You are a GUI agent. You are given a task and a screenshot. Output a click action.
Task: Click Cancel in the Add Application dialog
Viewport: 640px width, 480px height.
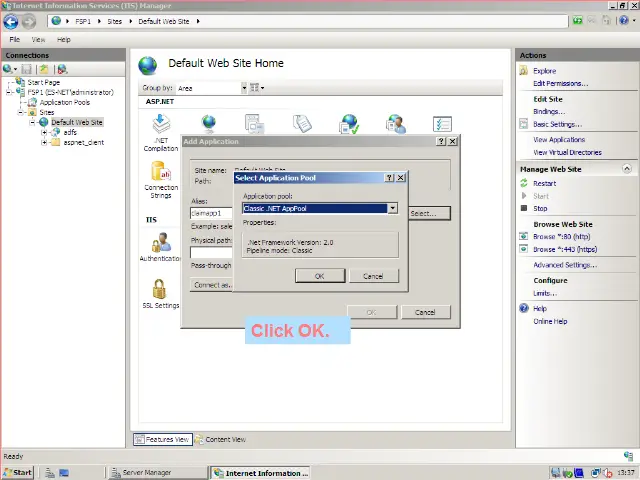click(x=425, y=312)
